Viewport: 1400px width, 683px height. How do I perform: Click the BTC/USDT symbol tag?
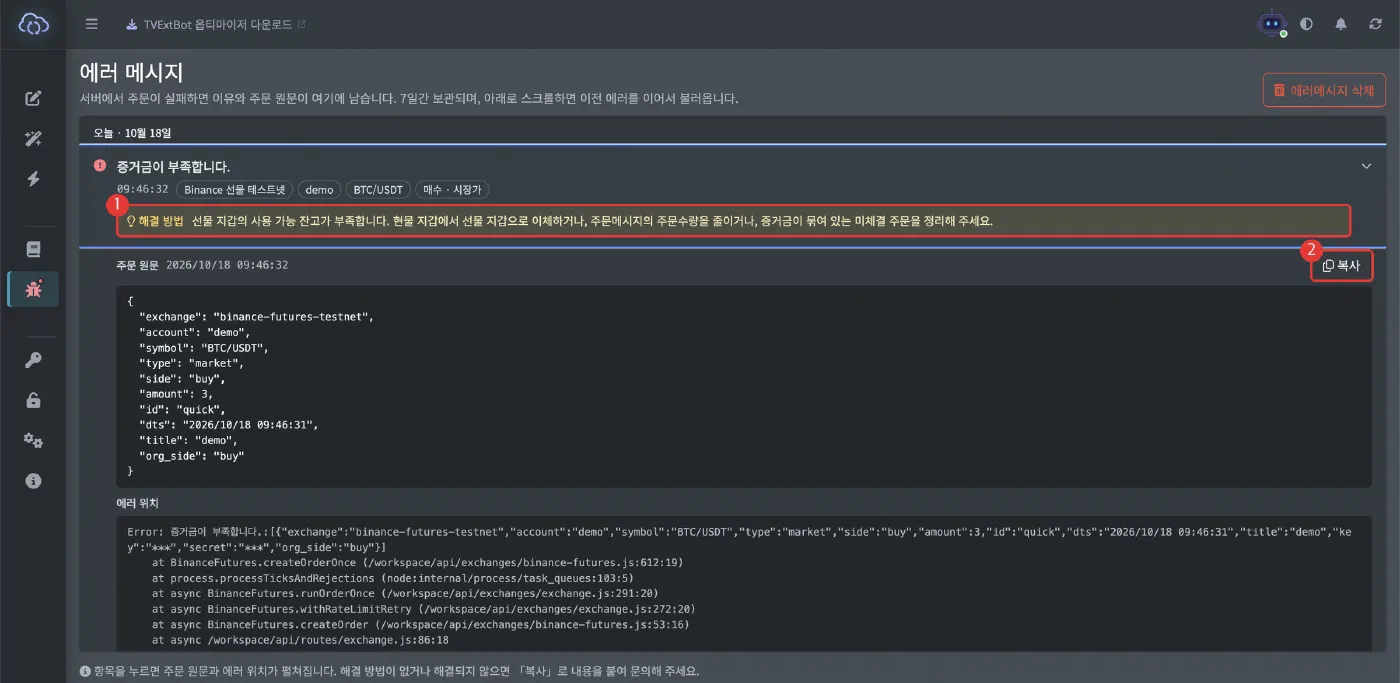click(378, 190)
